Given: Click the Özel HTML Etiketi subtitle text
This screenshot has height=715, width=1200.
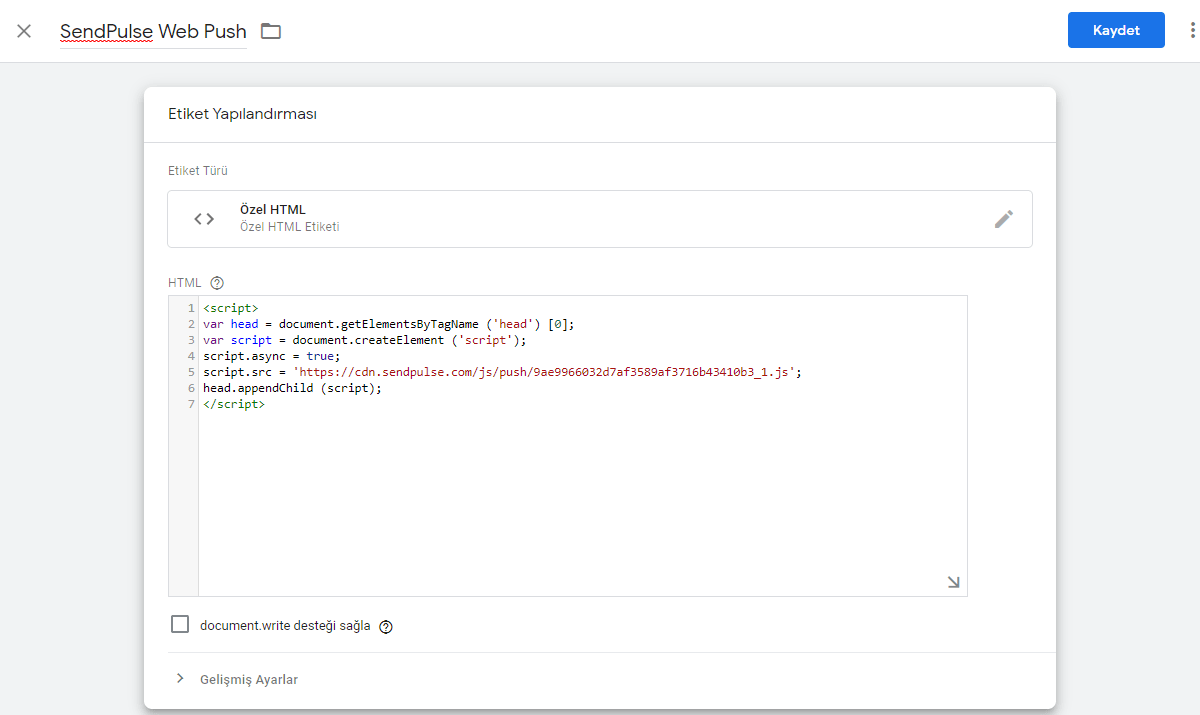Looking at the screenshot, I should [290, 227].
